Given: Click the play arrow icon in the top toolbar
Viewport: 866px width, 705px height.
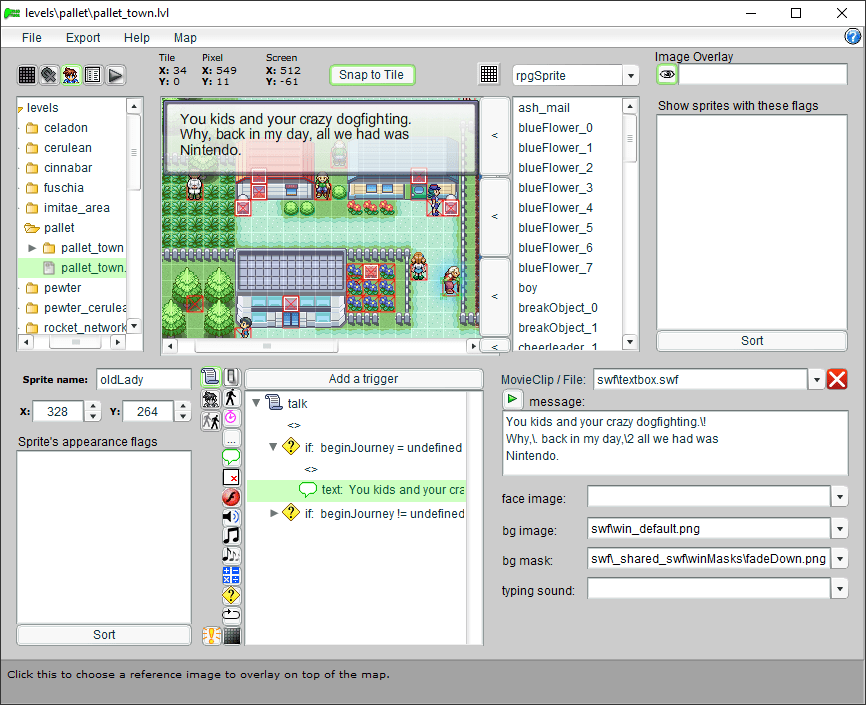Looking at the screenshot, I should (115, 75).
